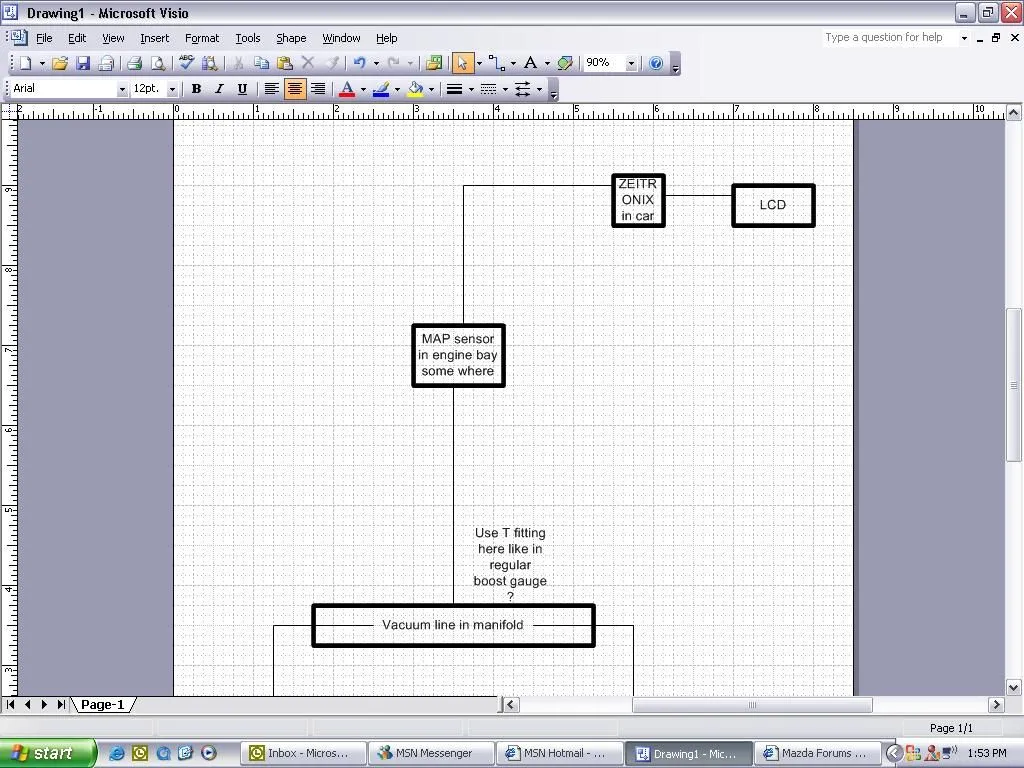1024x768 pixels.
Task: Open the 12pt. font size dropdown
Action: pyautogui.click(x=172, y=89)
